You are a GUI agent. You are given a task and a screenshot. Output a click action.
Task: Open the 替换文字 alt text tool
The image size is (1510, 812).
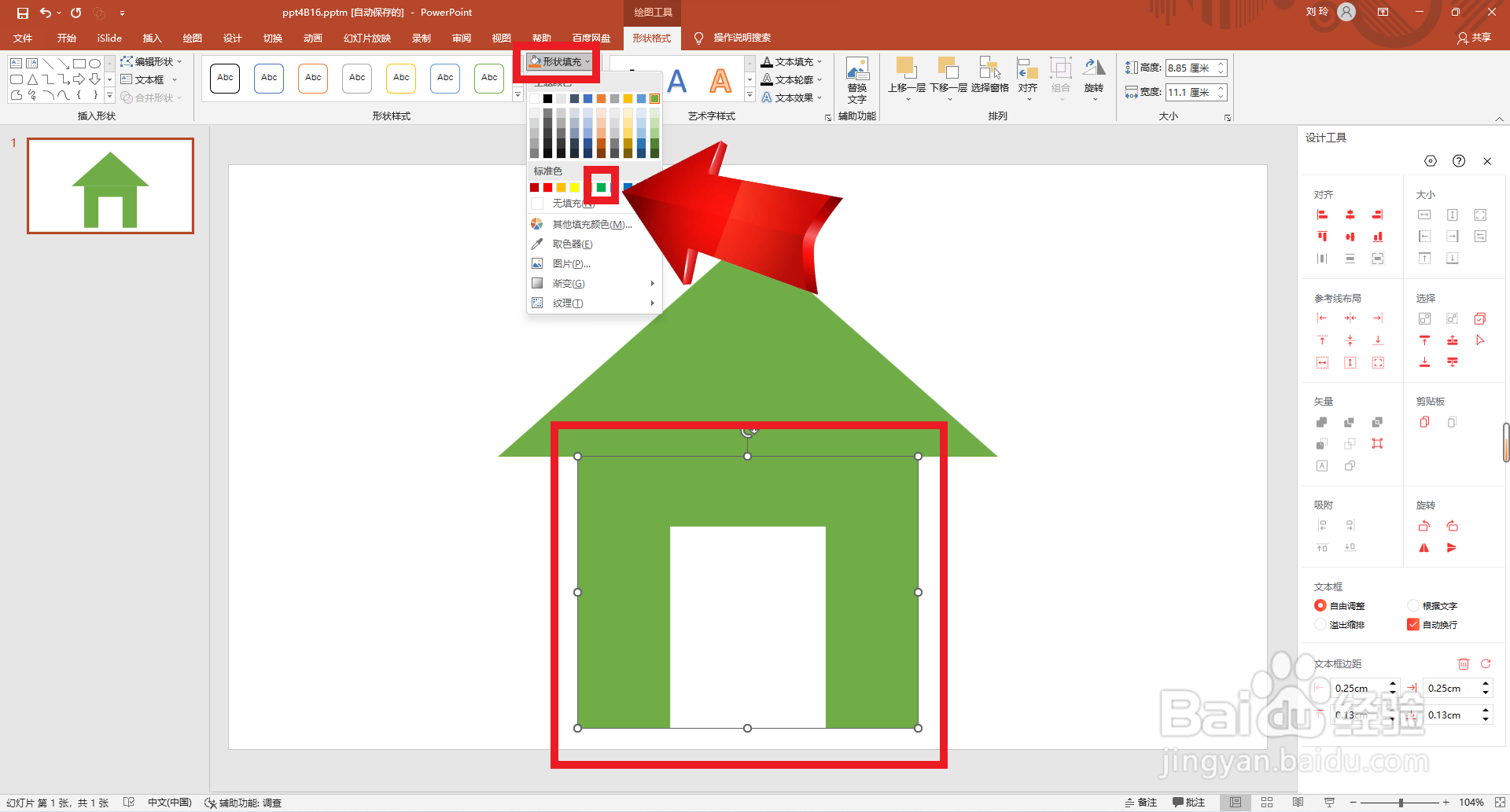pos(857,81)
